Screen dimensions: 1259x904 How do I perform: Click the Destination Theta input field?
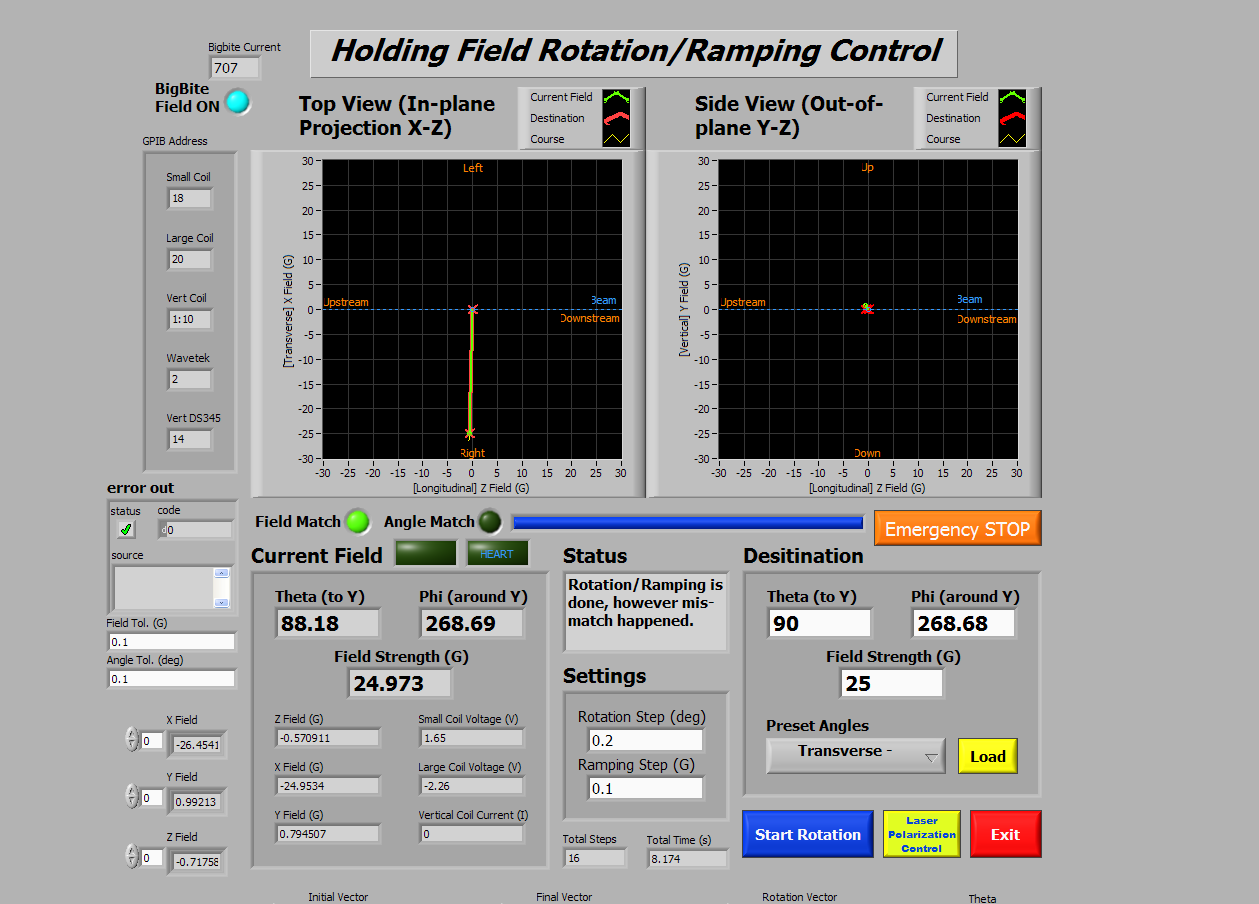coord(820,623)
